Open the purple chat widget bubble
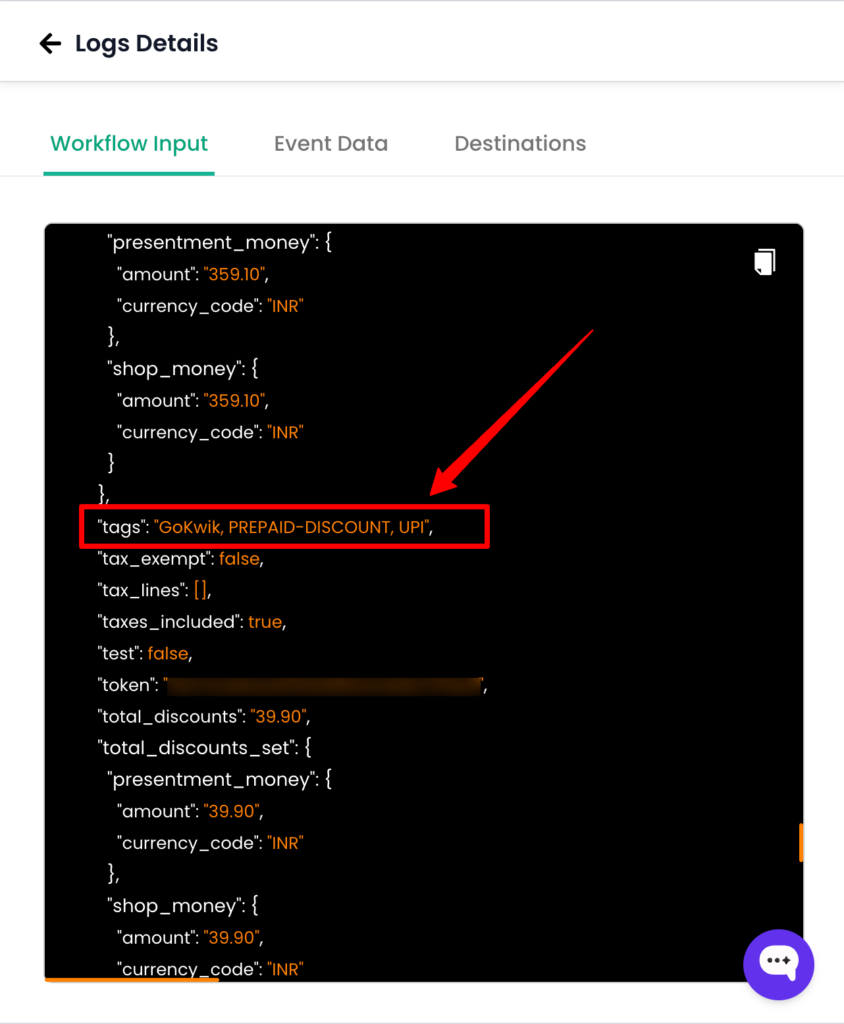 778,964
